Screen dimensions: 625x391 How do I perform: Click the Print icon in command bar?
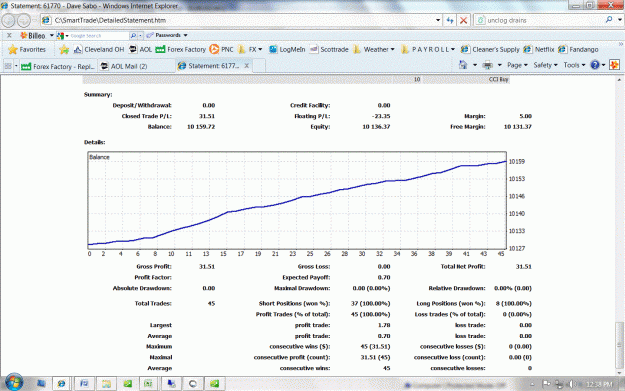pos(487,65)
